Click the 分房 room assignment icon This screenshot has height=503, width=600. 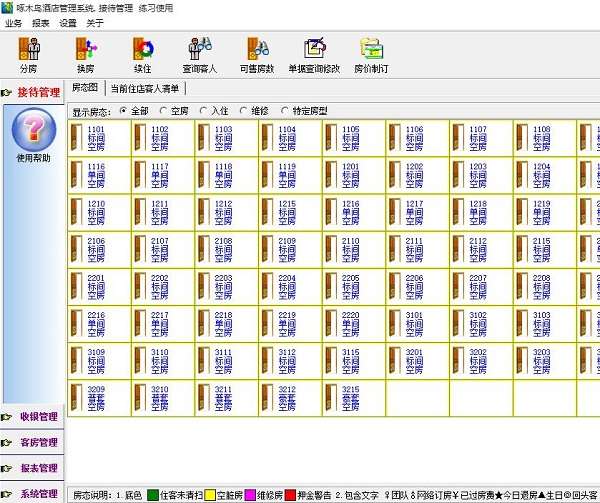pyautogui.click(x=29, y=49)
